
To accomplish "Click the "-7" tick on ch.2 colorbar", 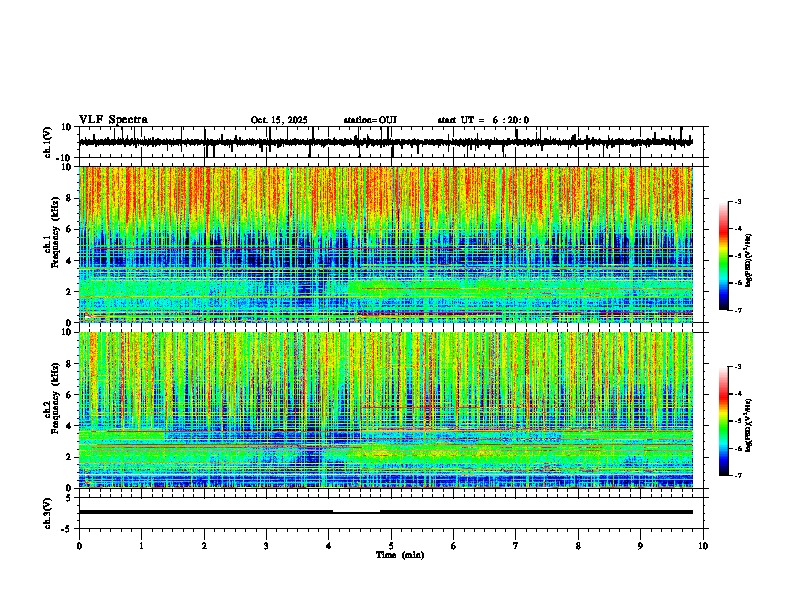I will pos(737,476).
